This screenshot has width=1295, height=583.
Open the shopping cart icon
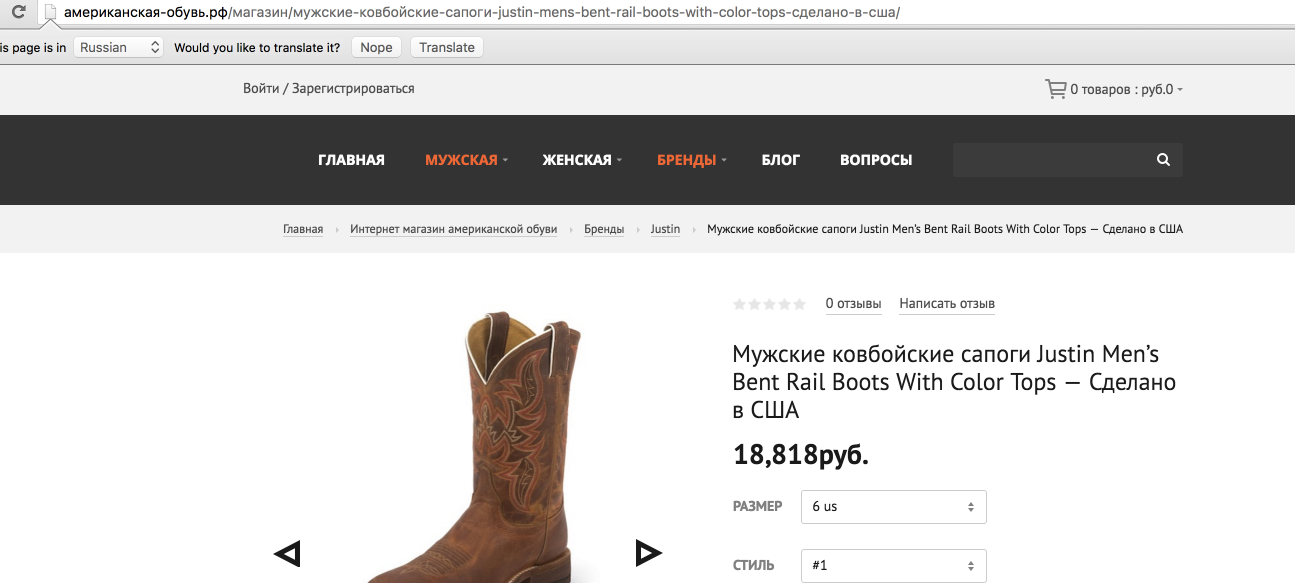point(1055,89)
